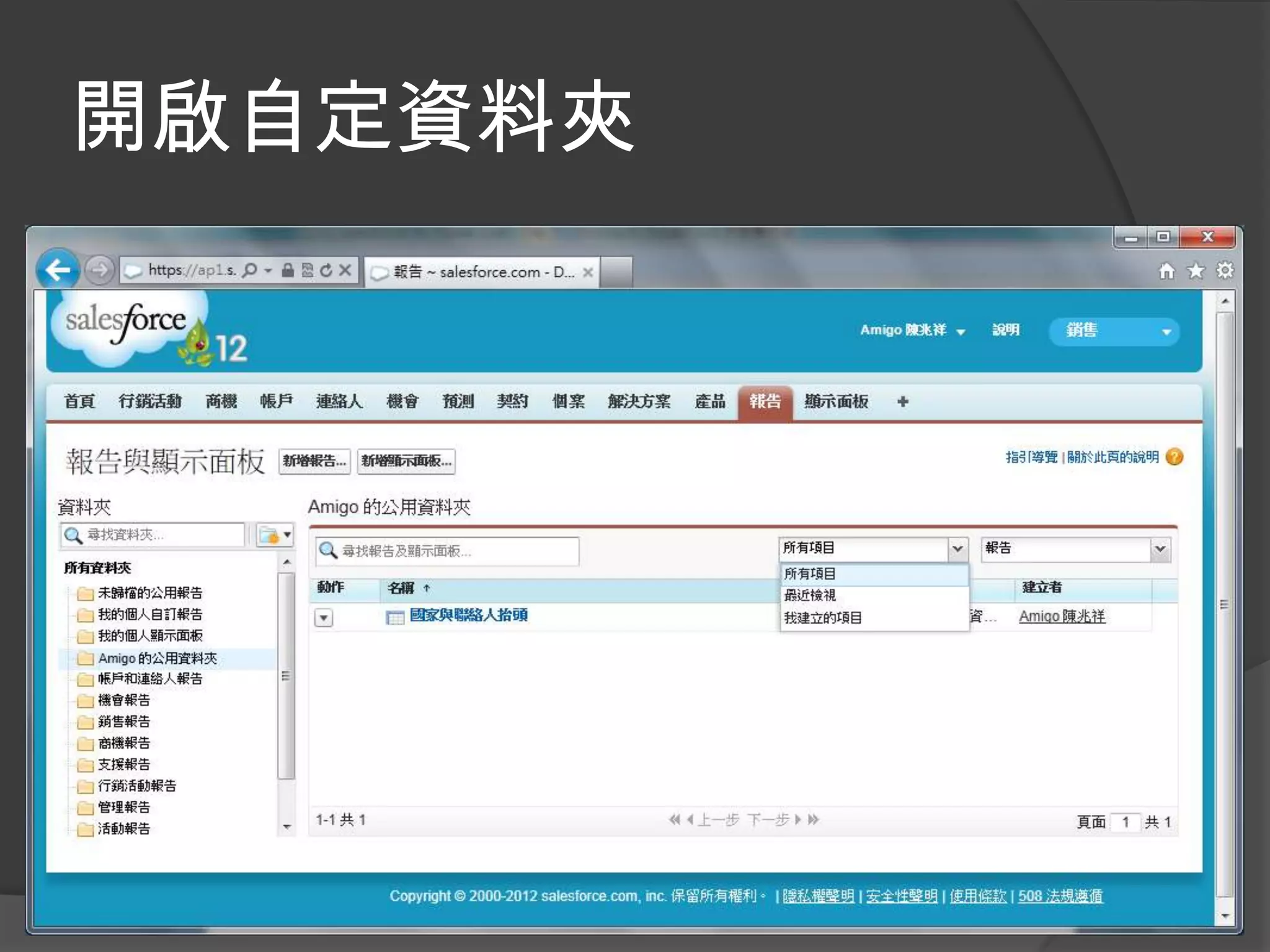Go to the 商機 tab
1270x952 pixels.
(x=221, y=402)
